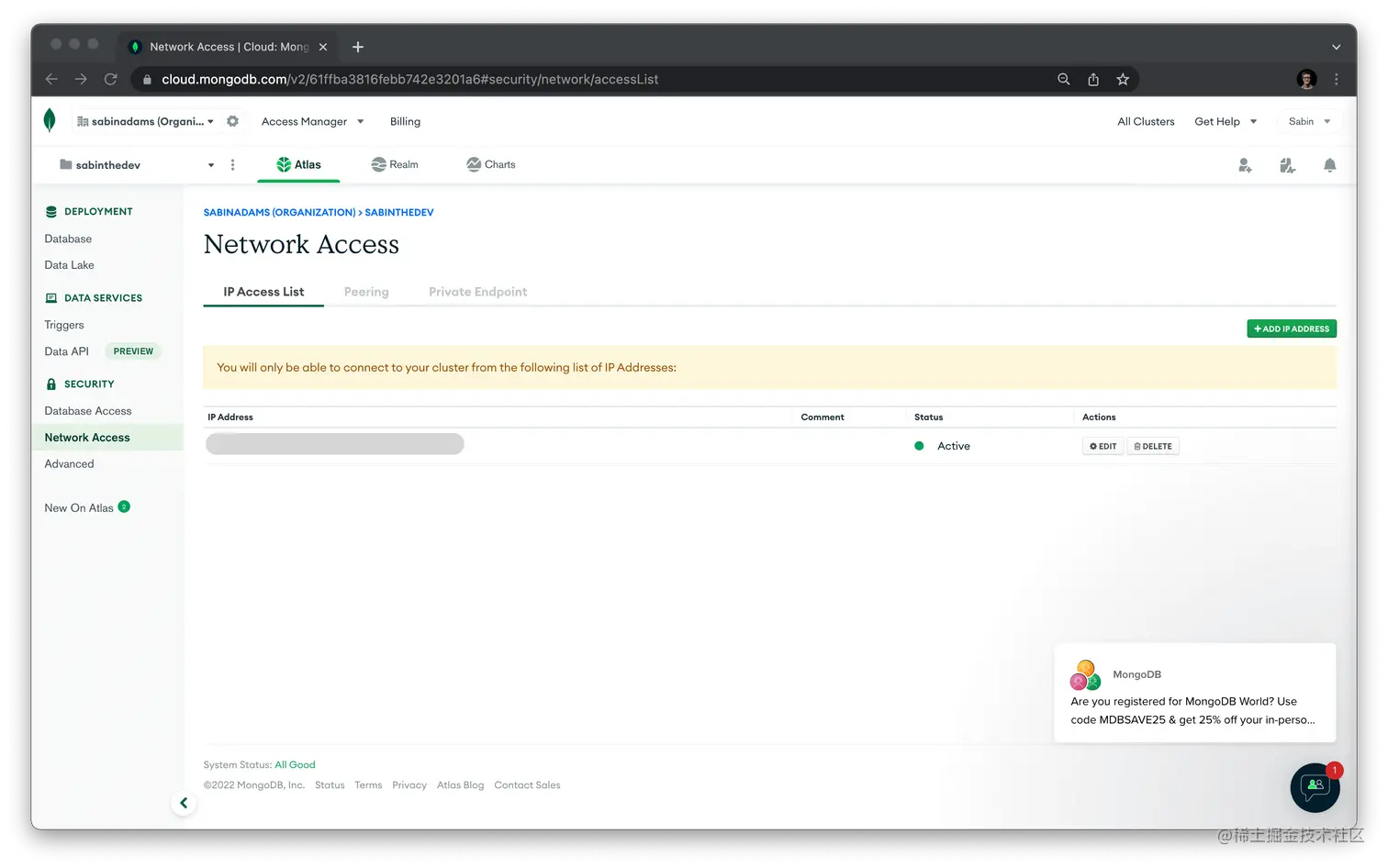Viewport: 1388px width, 868px height.
Task: Expand the Sabin user menu
Action: (x=1309, y=121)
